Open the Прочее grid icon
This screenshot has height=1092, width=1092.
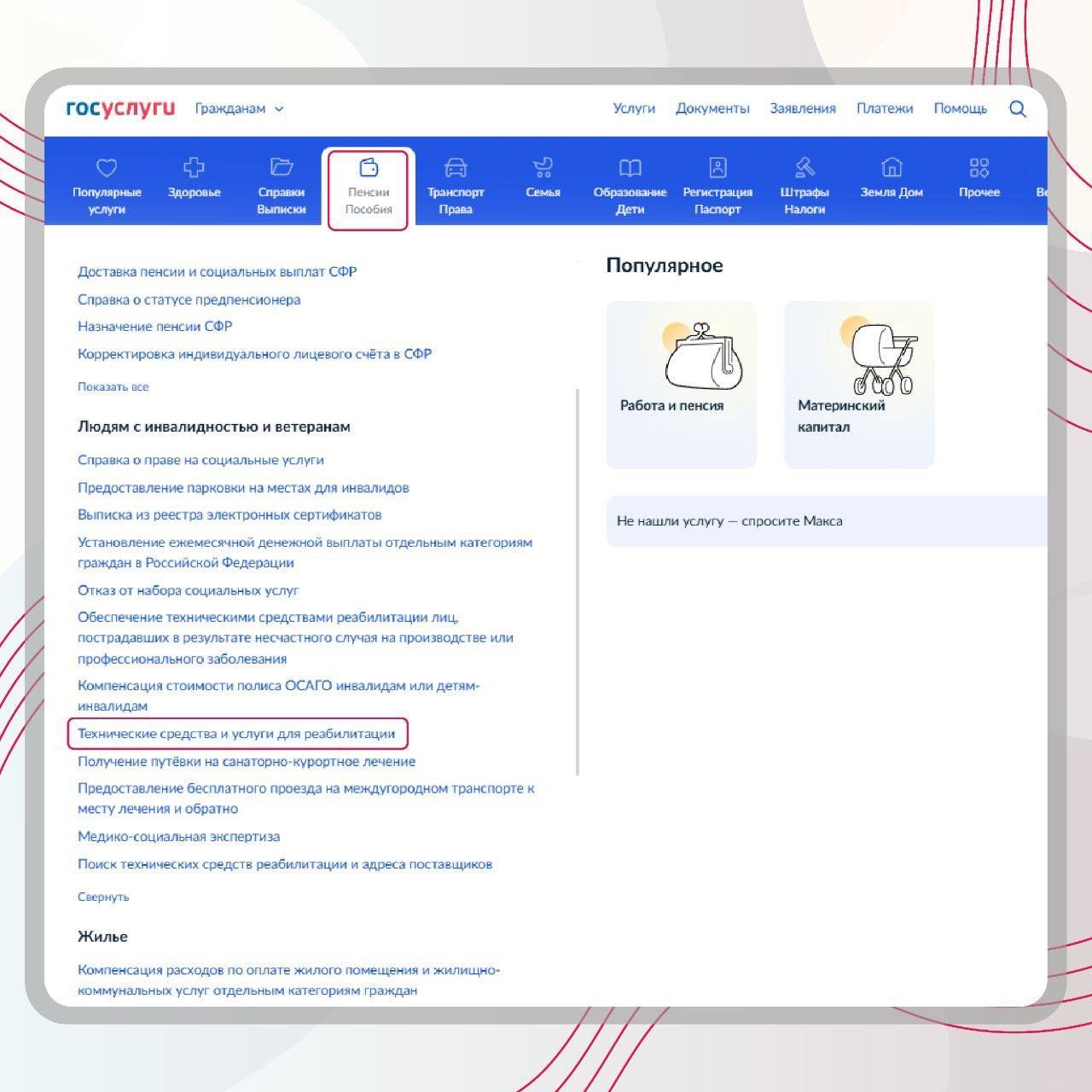point(979,166)
